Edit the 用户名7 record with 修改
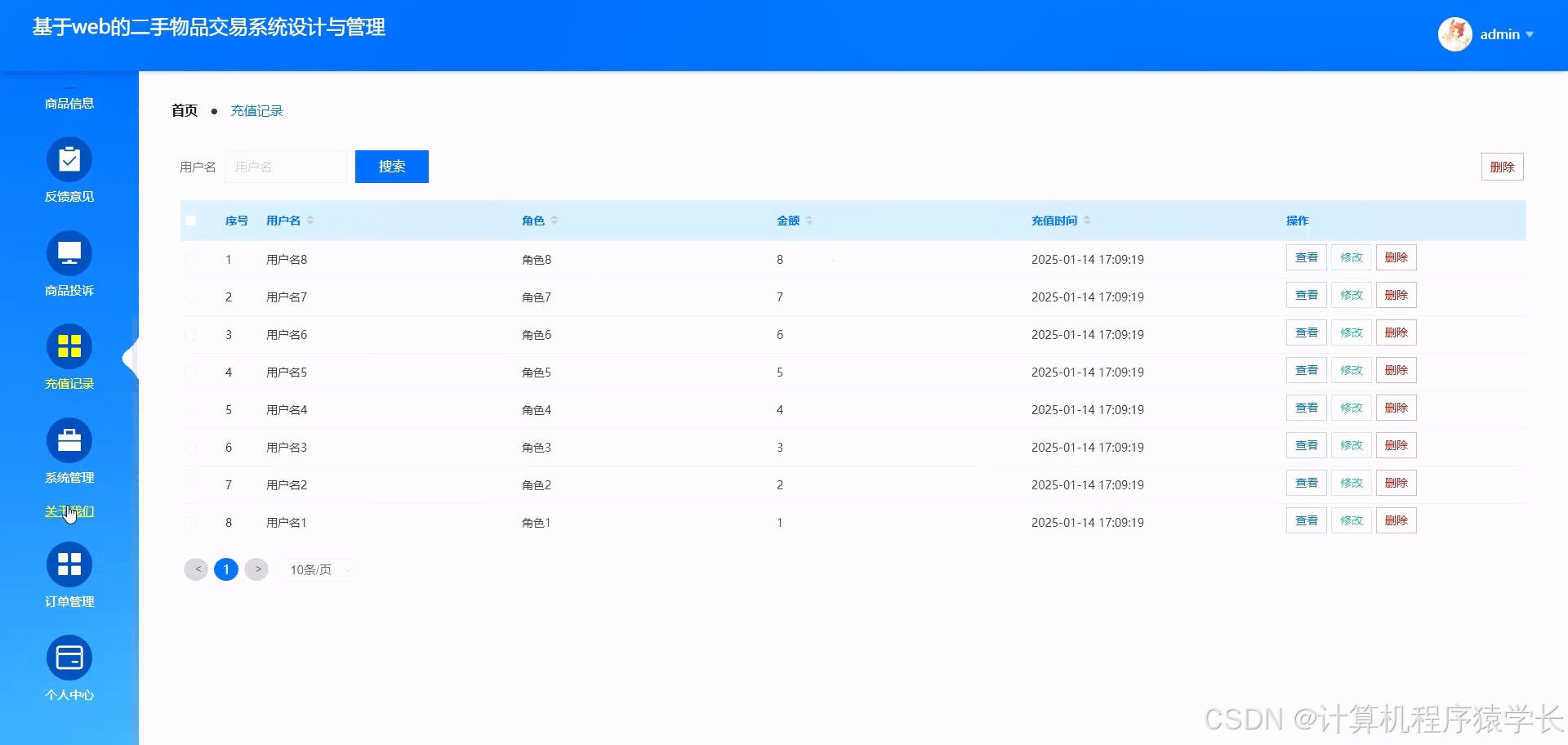This screenshot has height=745, width=1568. point(1351,295)
